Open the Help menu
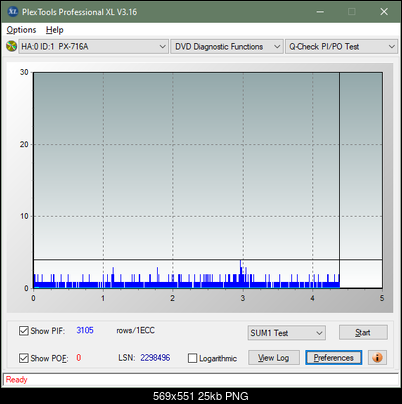Screen dimensions: 402x404 [55, 30]
